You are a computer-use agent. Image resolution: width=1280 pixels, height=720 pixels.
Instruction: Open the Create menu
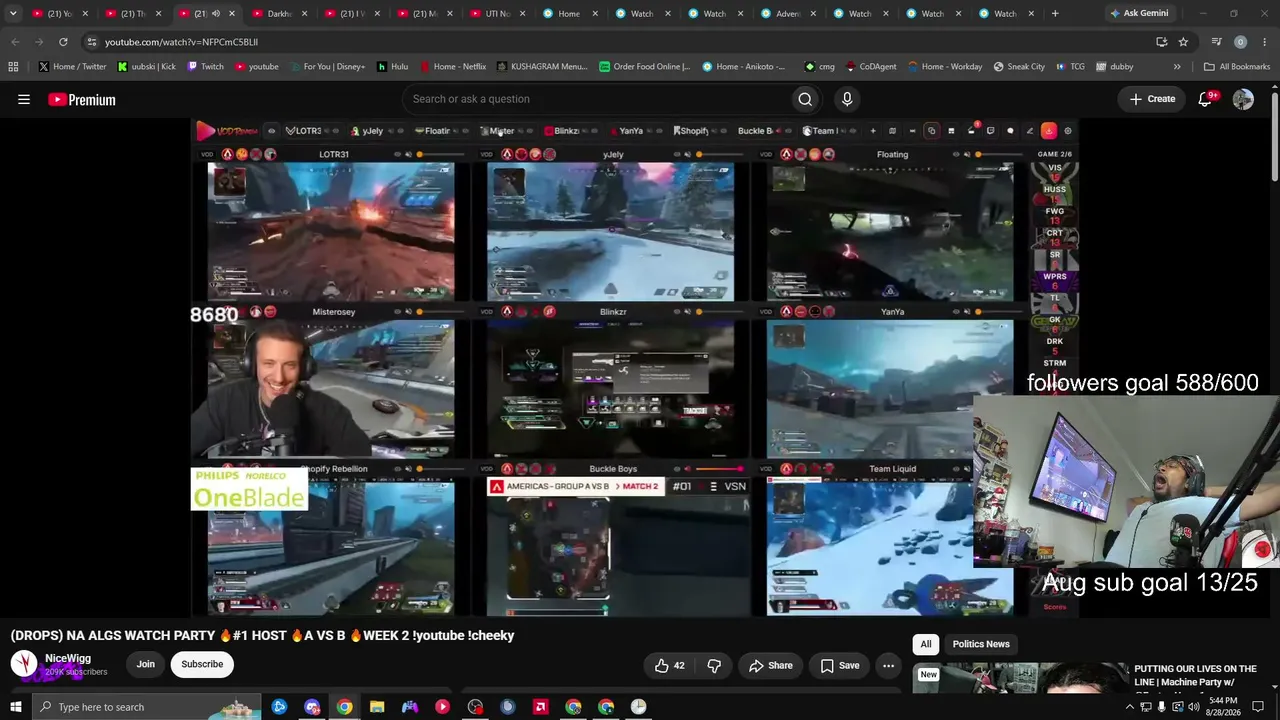(x=1152, y=99)
